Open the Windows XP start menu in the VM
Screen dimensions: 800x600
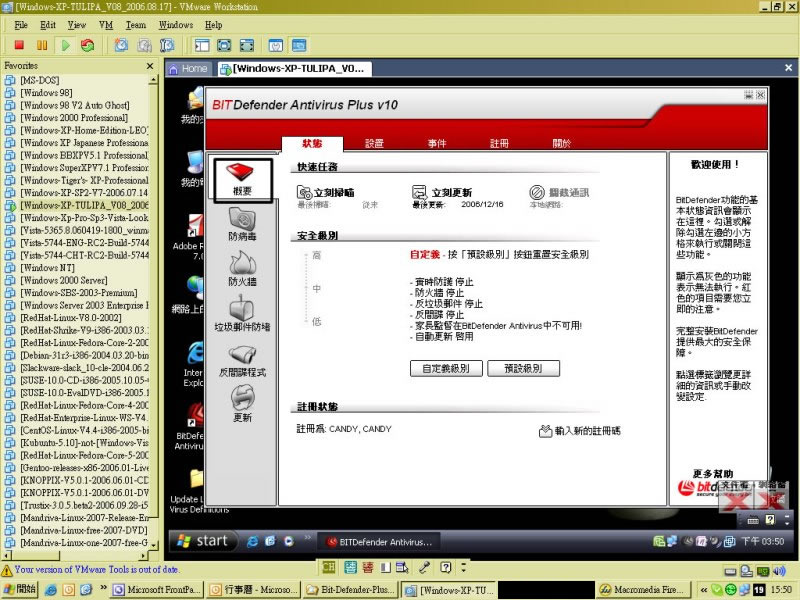203,541
